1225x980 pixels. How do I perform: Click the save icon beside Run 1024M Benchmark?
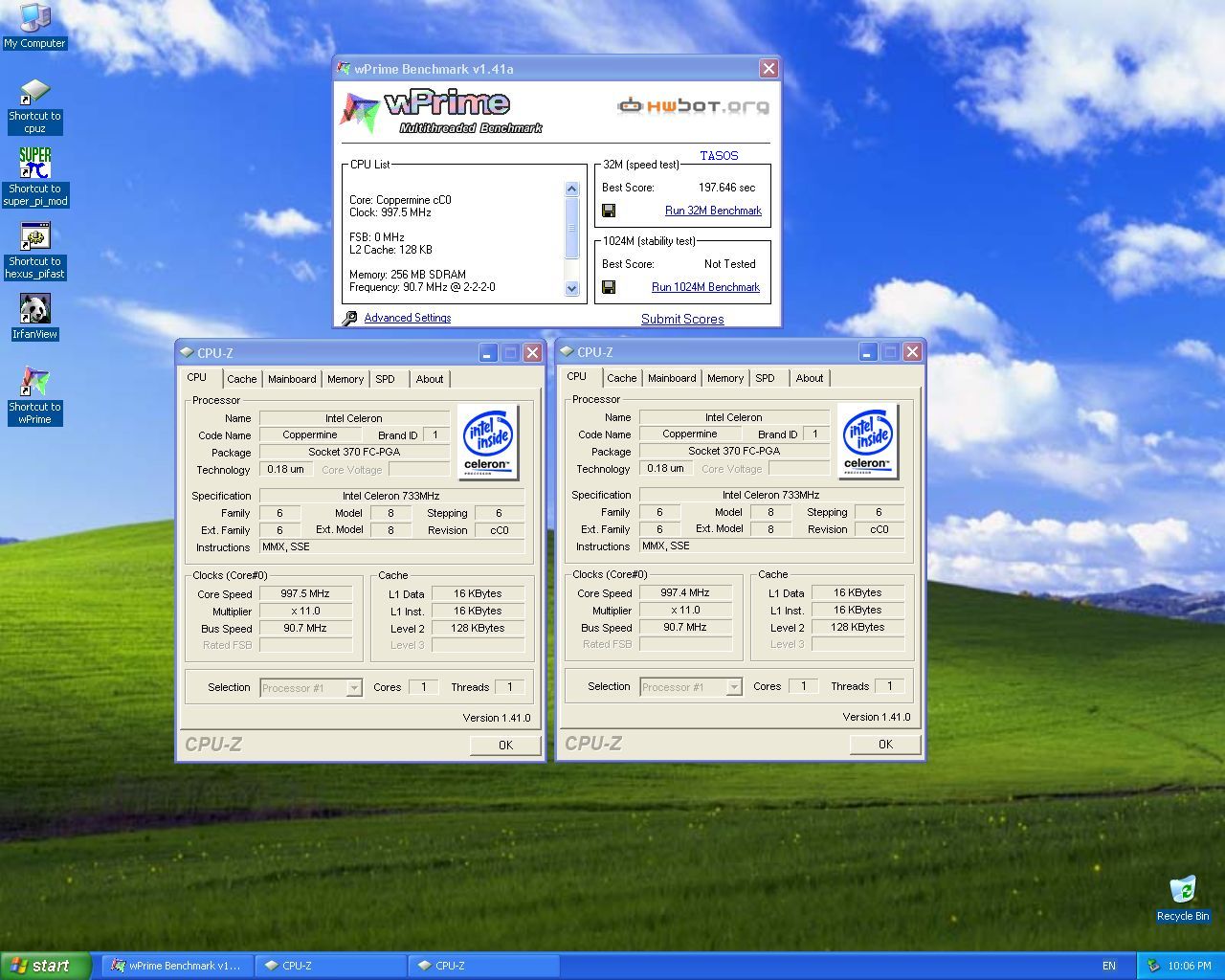pos(609,287)
